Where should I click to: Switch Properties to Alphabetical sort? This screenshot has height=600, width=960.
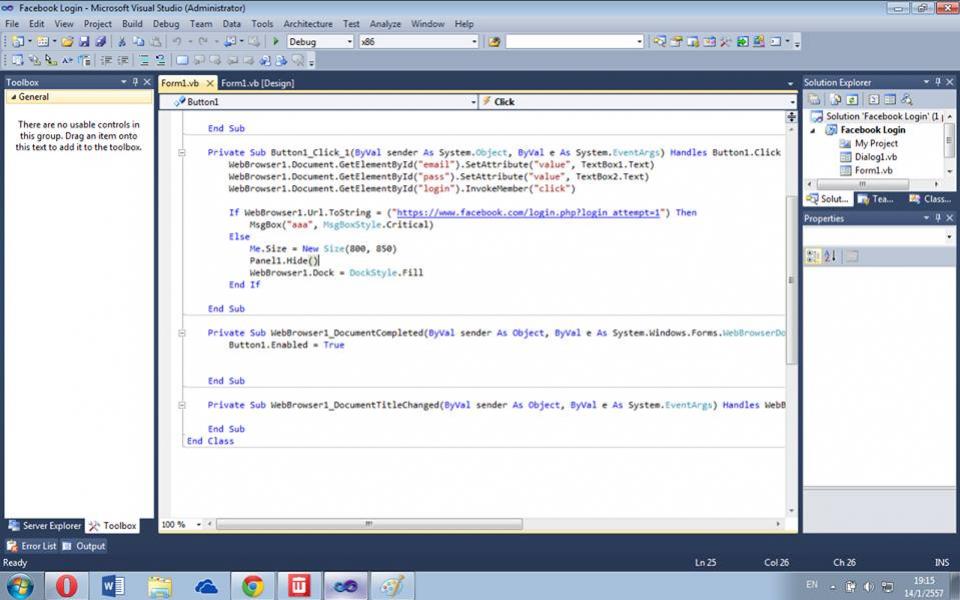click(830, 257)
